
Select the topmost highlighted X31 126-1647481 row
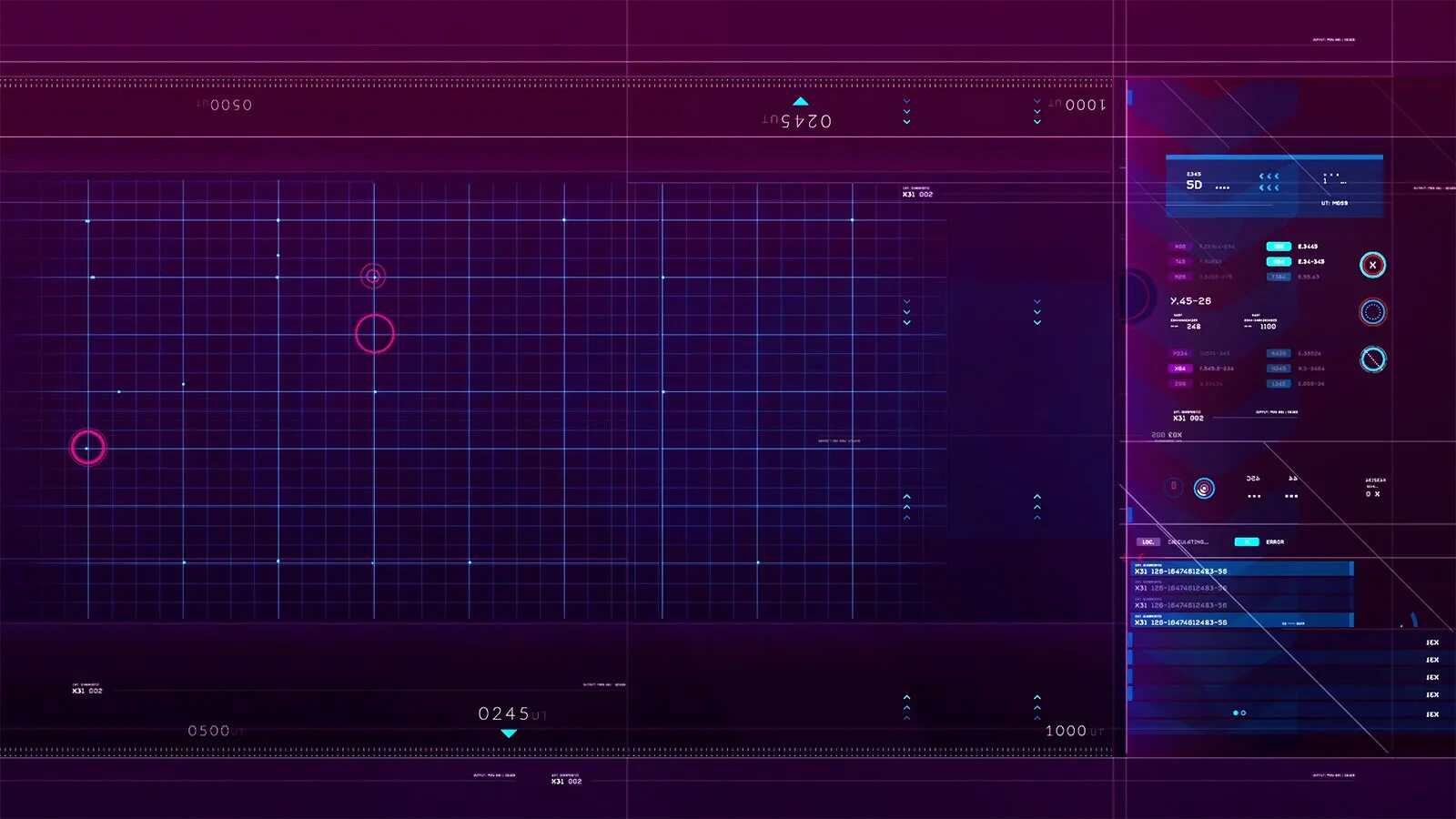click(x=1242, y=569)
